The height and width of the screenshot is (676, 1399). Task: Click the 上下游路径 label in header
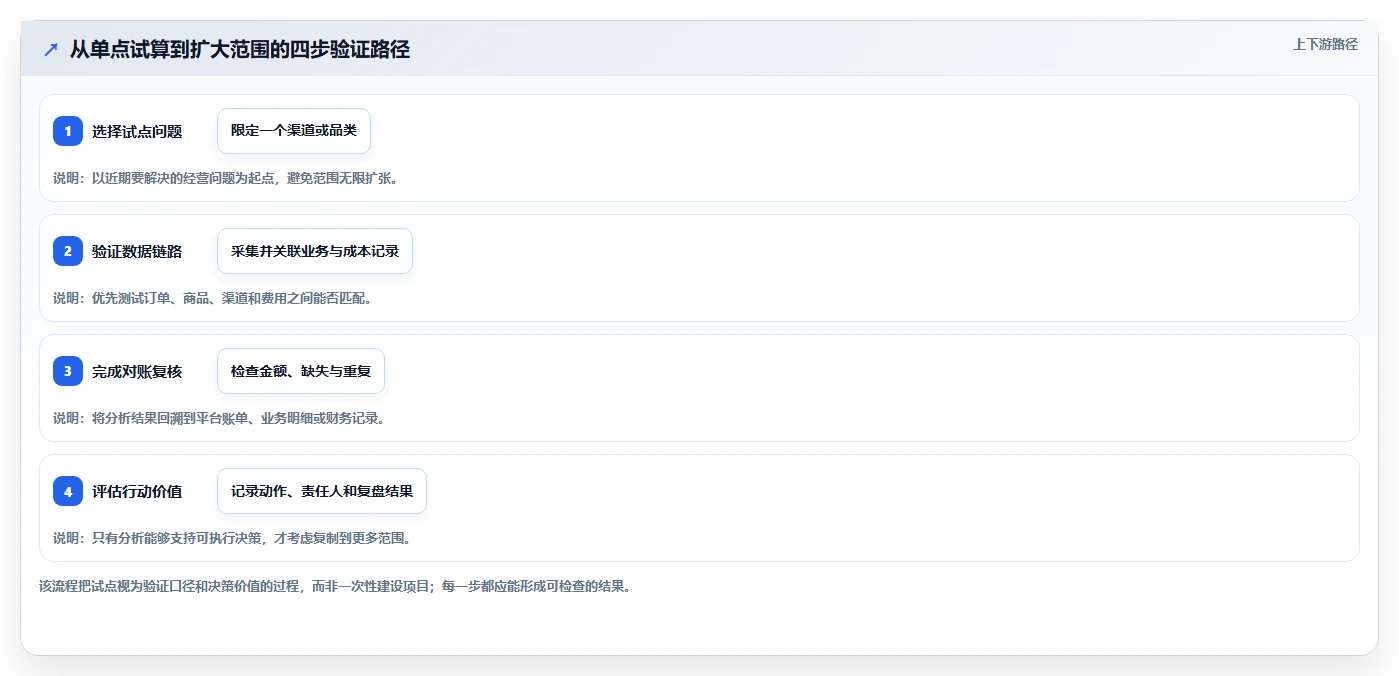(1325, 44)
